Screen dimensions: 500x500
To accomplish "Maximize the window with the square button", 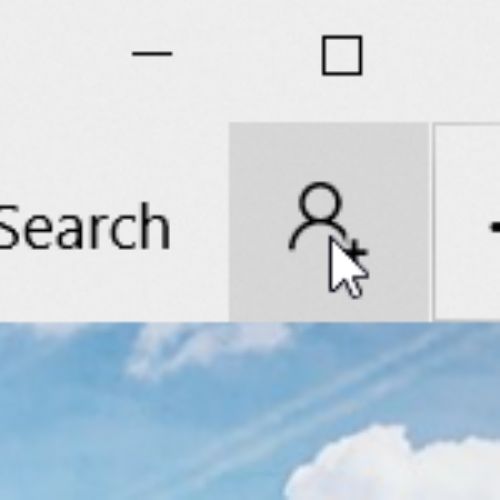I will (x=342, y=55).
